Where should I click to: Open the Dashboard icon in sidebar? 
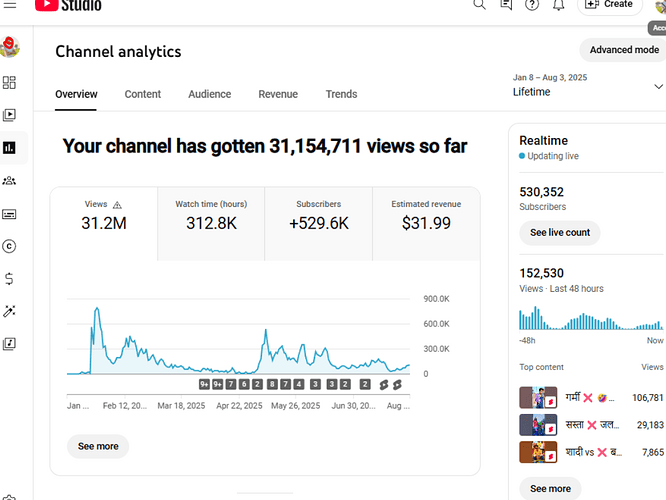click(9, 83)
